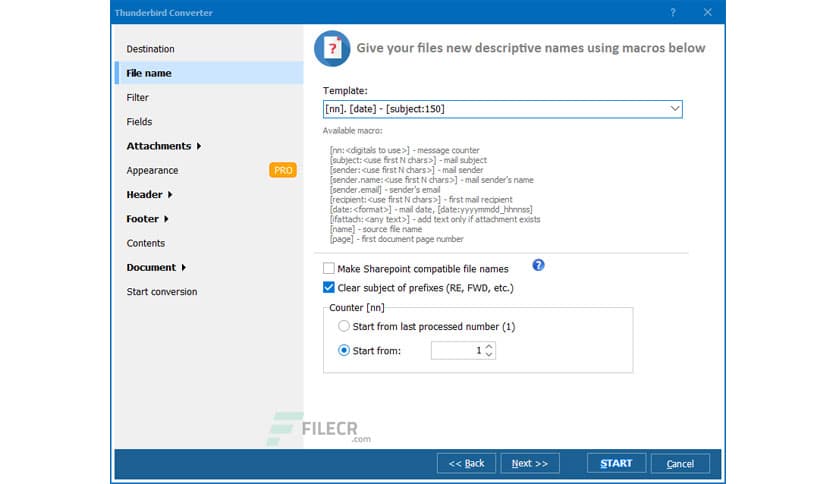The height and width of the screenshot is (484, 836).
Task: Click the [ifattach] macro description line
Action: (435, 220)
